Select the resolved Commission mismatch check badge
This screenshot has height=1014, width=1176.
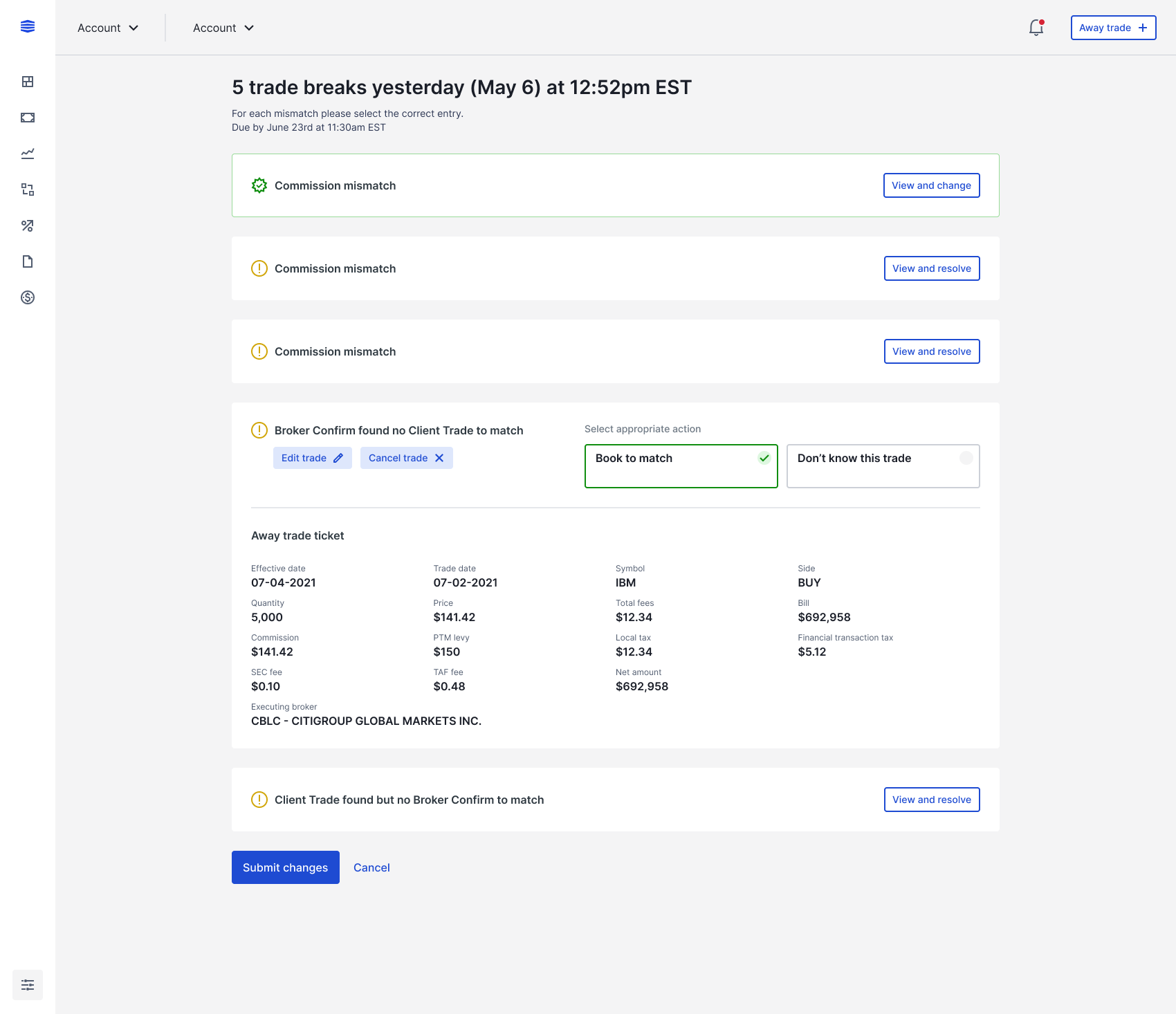(259, 185)
